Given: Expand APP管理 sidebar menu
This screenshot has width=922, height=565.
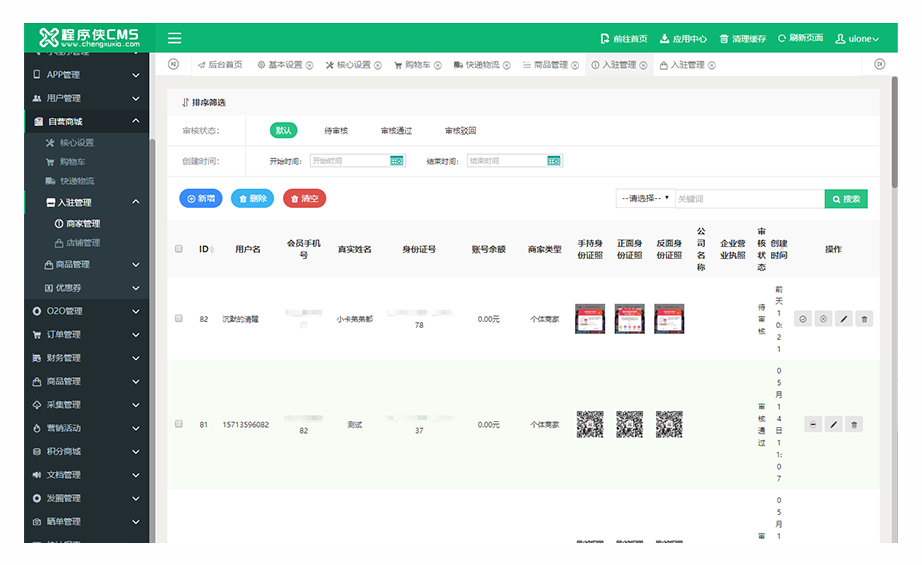Looking at the screenshot, I should [x=86, y=75].
